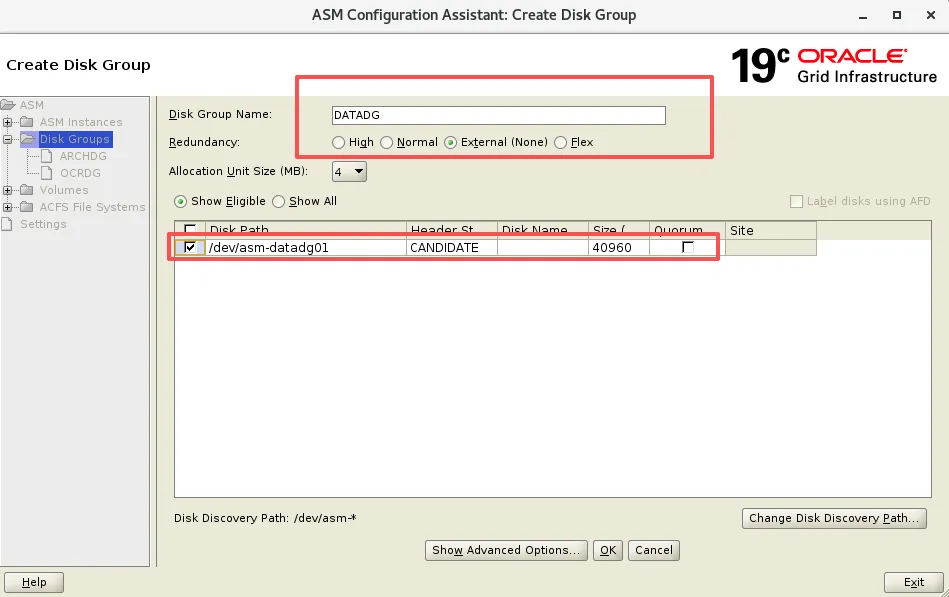Click Change Disk Discovery Path button
949x597 pixels.
tap(834, 518)
